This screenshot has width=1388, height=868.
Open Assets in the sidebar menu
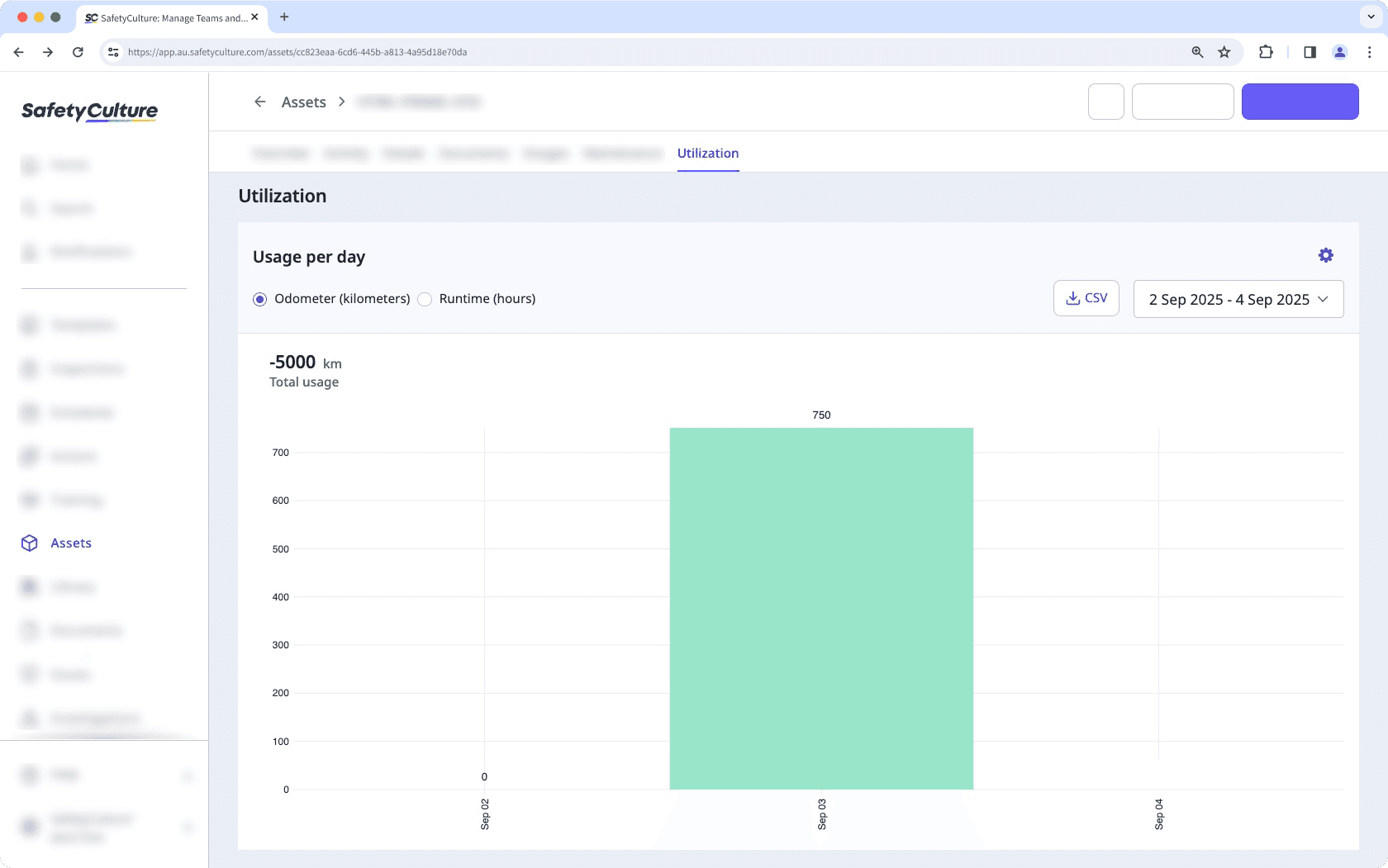pyautogui.click(x=71, y=543)
